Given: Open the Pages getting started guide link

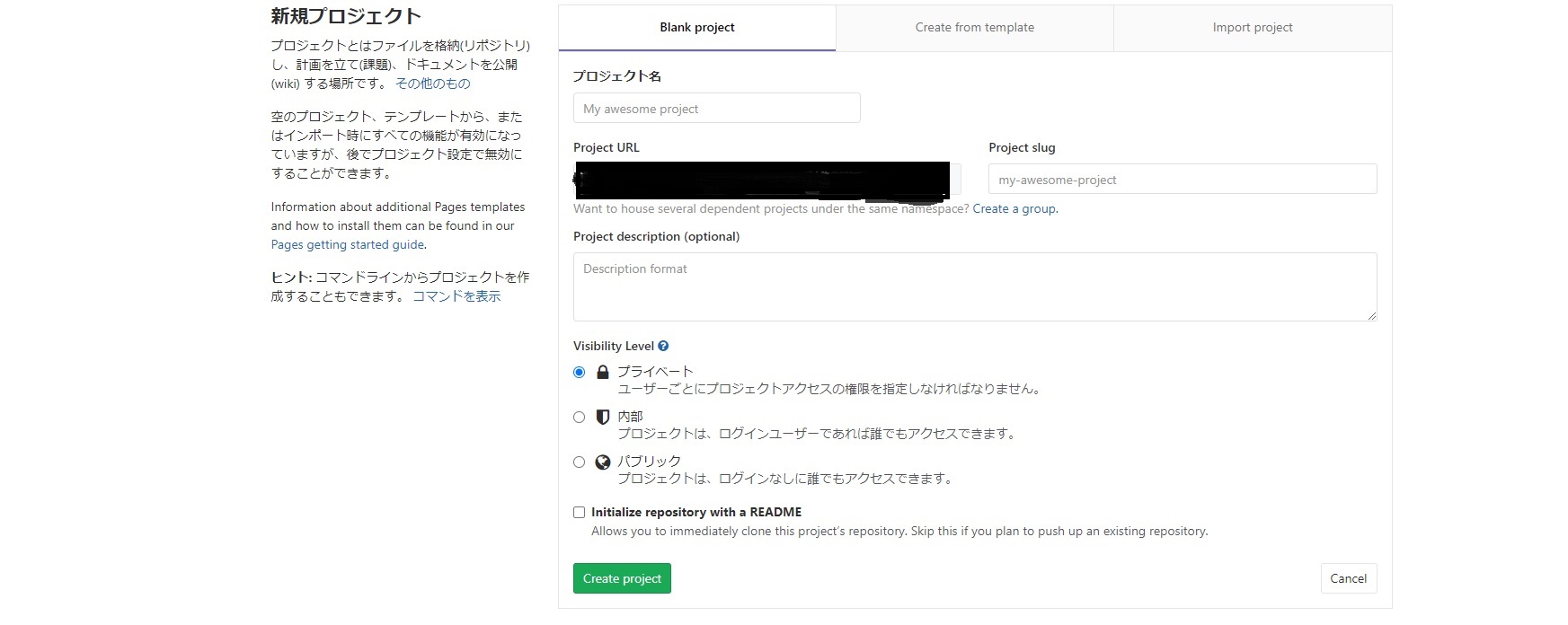Looking at the screenshot, I should (348, 244).
